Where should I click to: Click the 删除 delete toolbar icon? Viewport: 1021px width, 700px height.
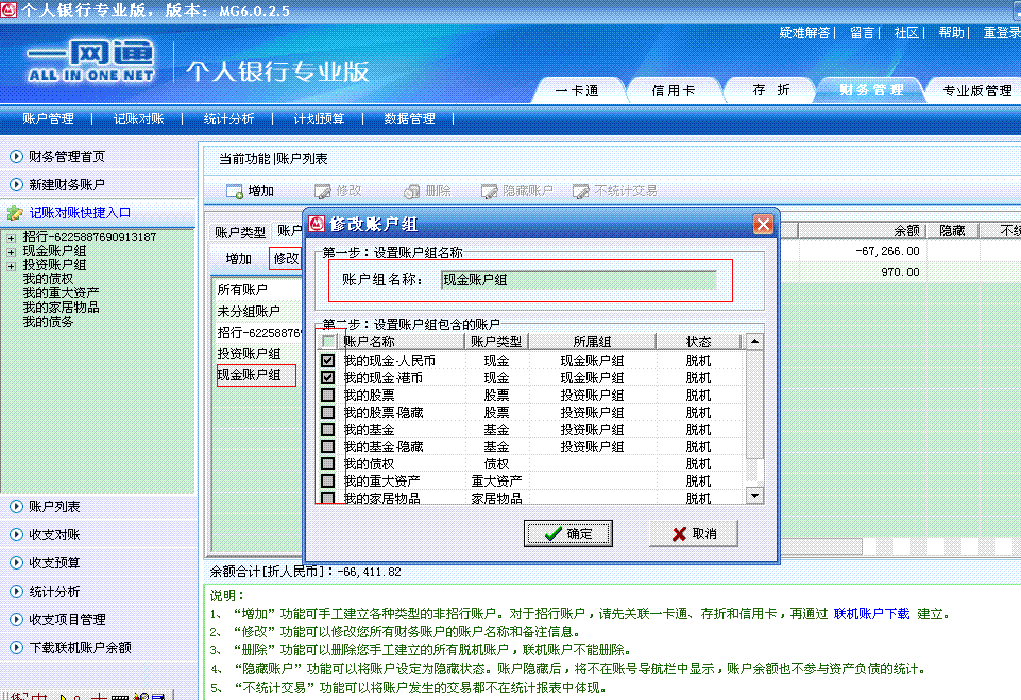(x=411, y=191)
